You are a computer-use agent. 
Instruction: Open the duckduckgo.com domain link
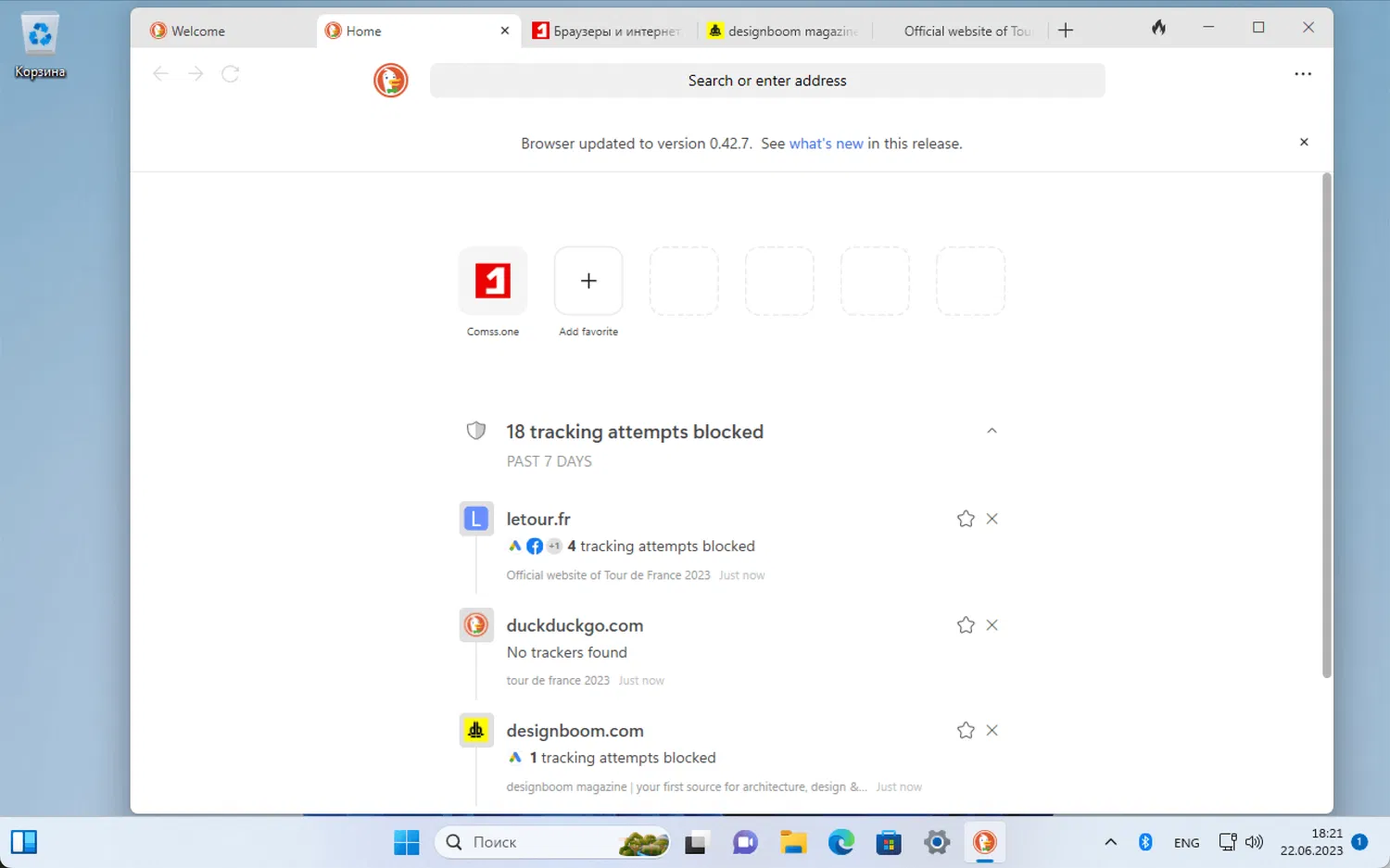pyautogui.click(x=575, y=625)
